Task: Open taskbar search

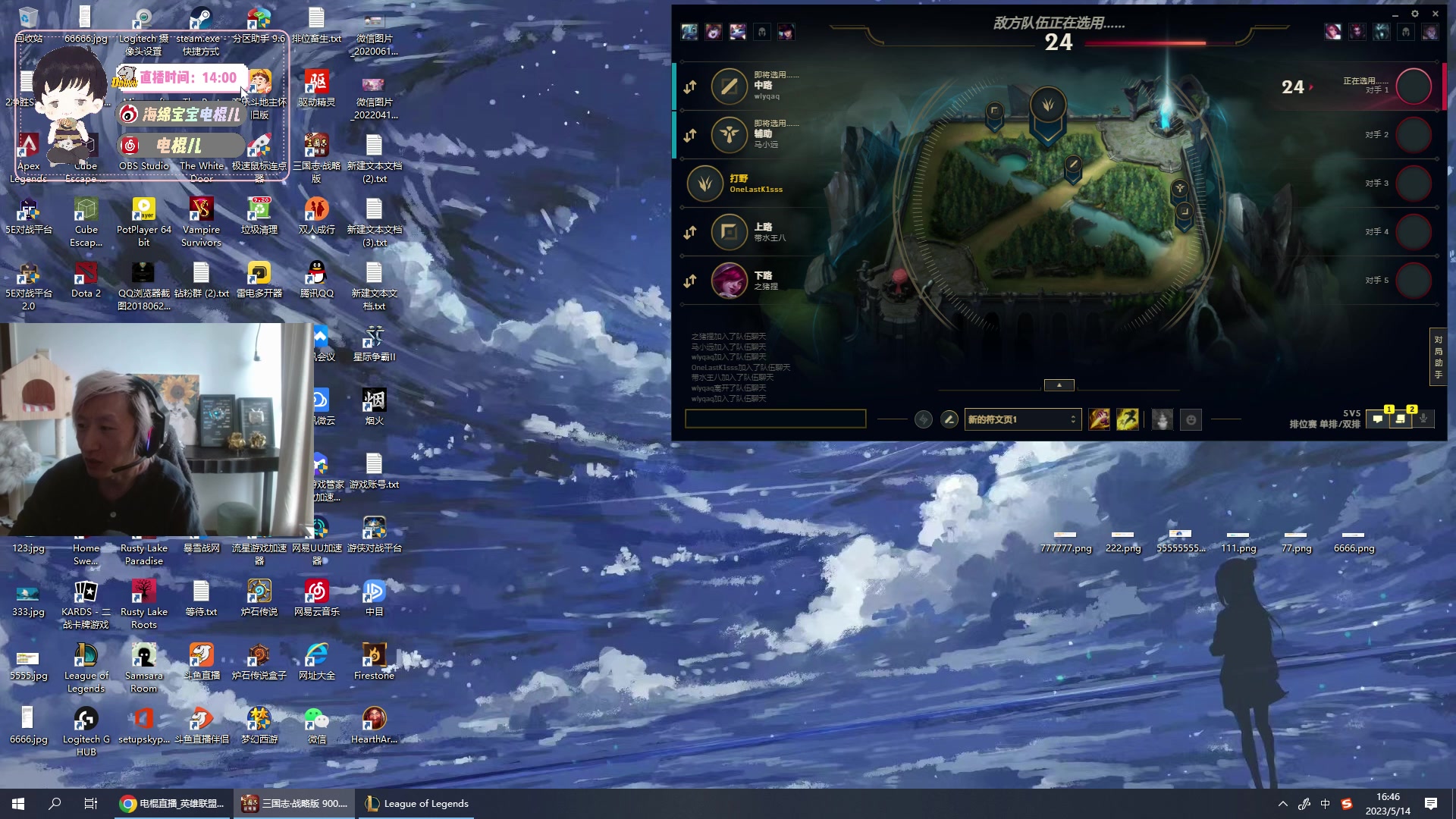Action: click(x=55, y=804)
